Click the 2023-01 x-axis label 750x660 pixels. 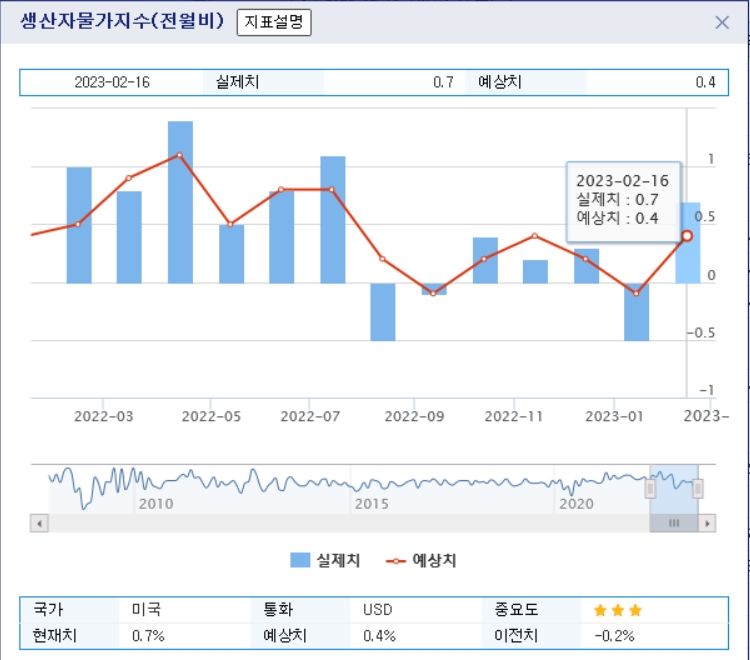[x=614, y=416]
